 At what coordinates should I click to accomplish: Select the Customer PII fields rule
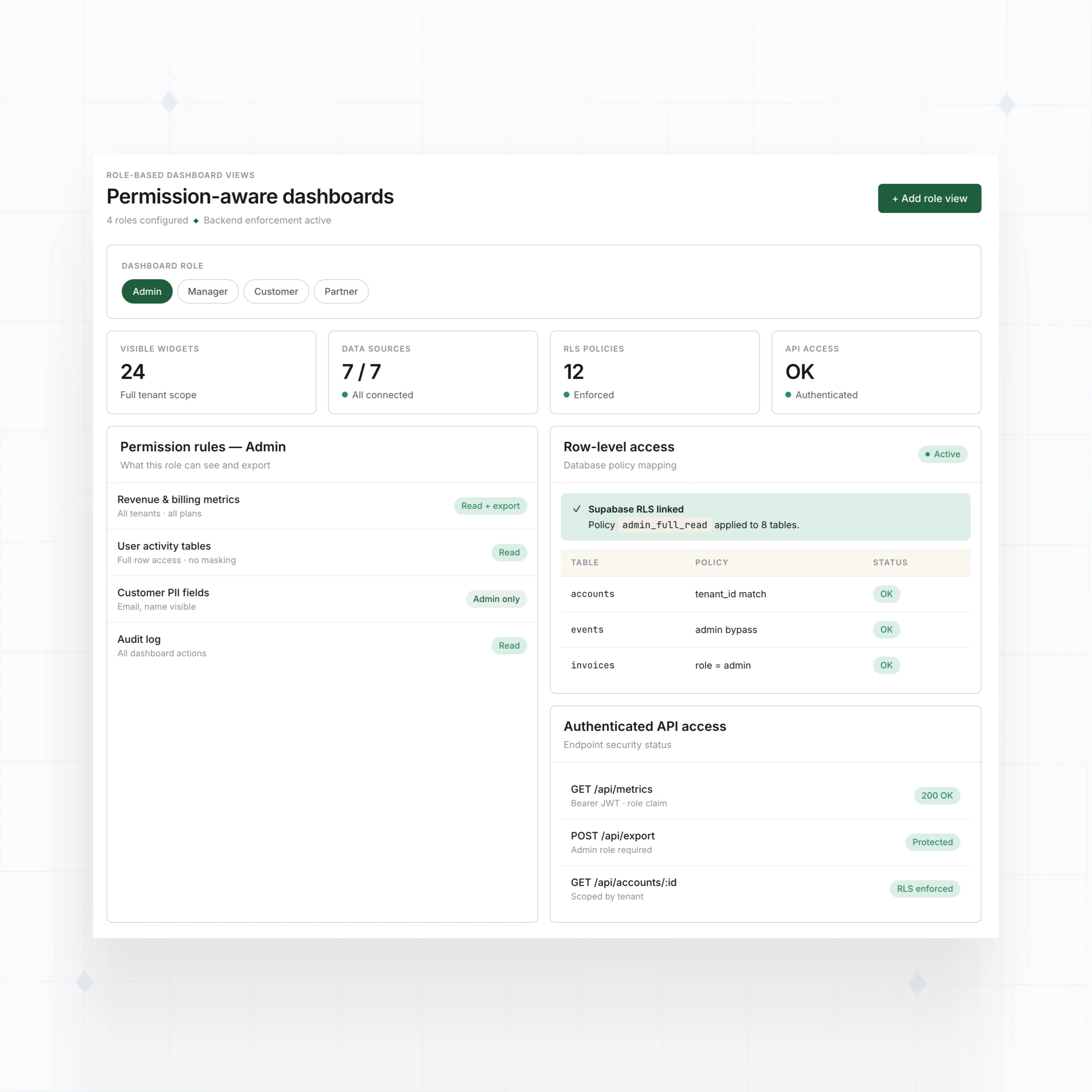pos(322,599)
